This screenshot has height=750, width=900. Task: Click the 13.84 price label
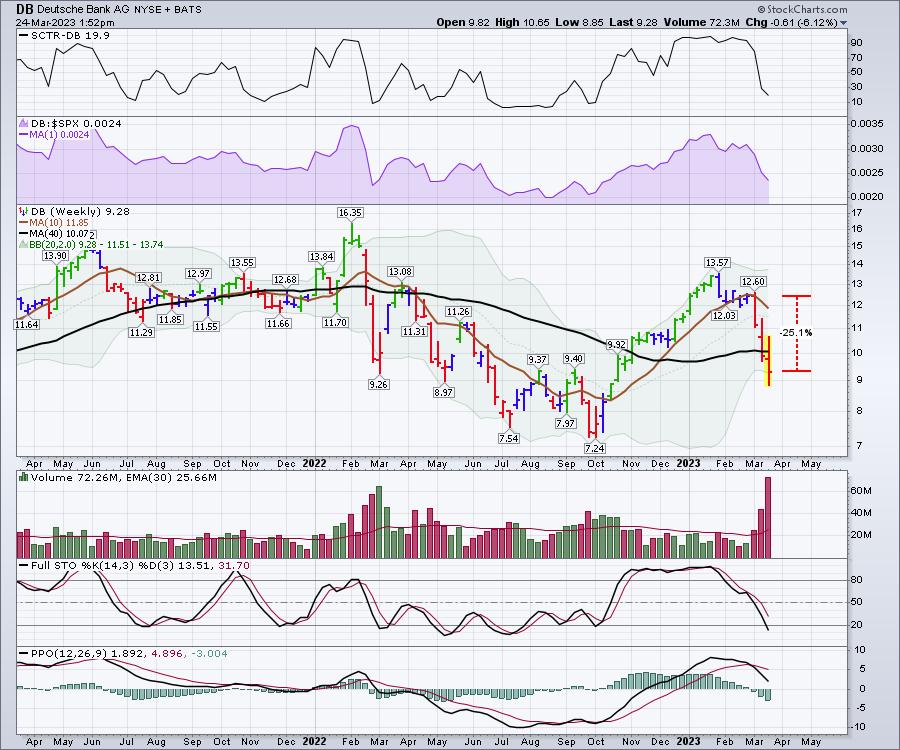pyautogui.click(x=321, y=257)
